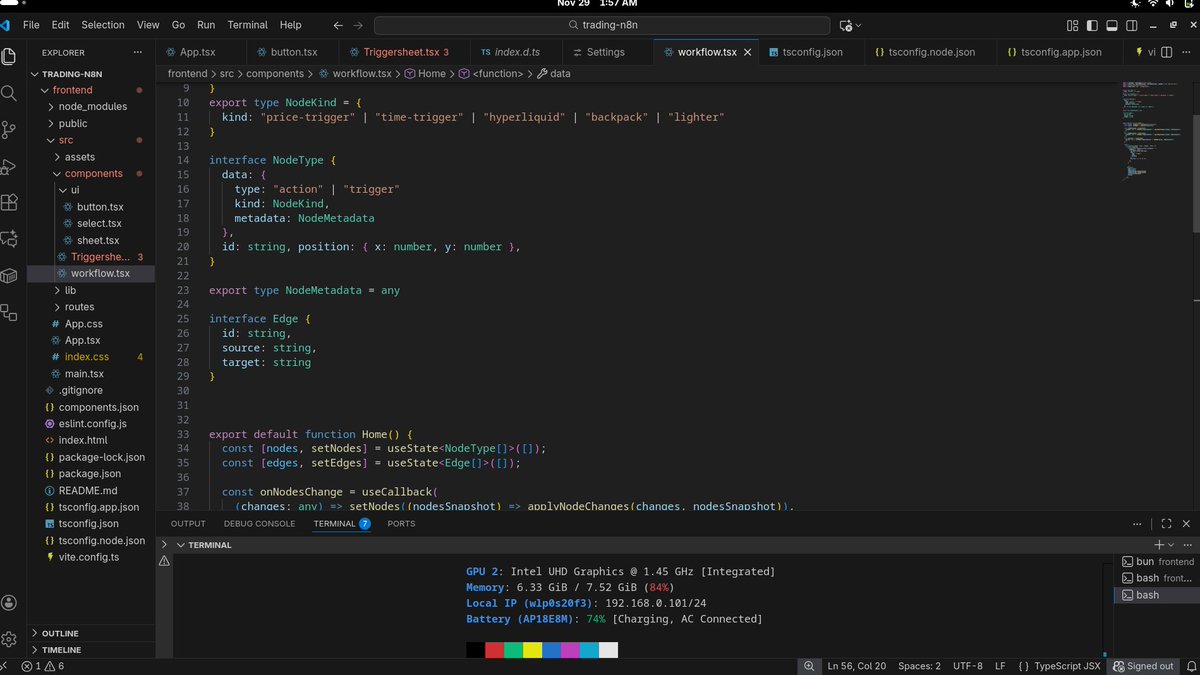Screen dimensions: 1200x675
Task: Collapse the frontend folder
Action: point(45,90)
